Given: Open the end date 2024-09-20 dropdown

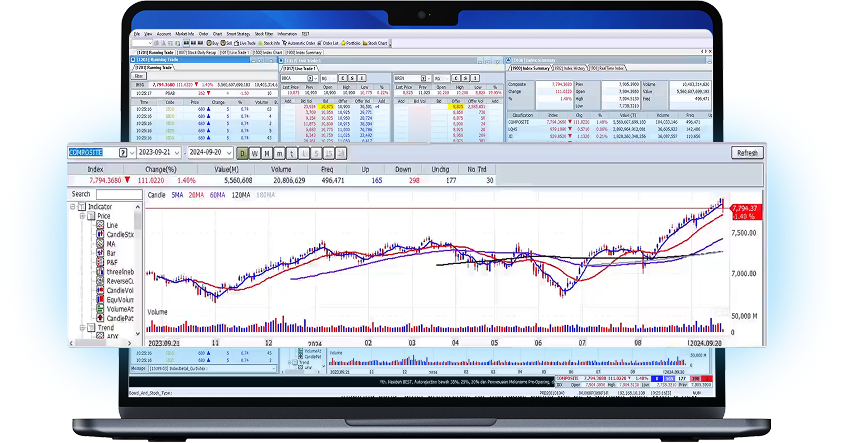Looking at the screenshot, I should [x=228, y=153].
